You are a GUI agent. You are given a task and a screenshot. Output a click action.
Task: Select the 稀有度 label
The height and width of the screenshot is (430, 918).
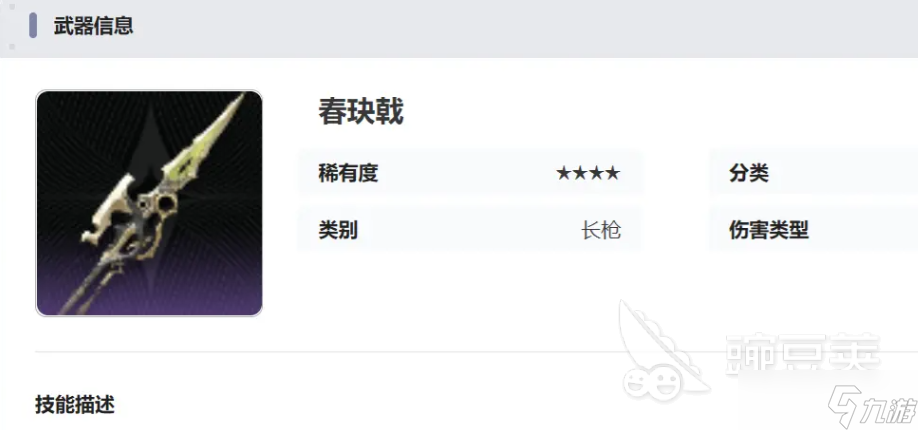coord(348,173)
